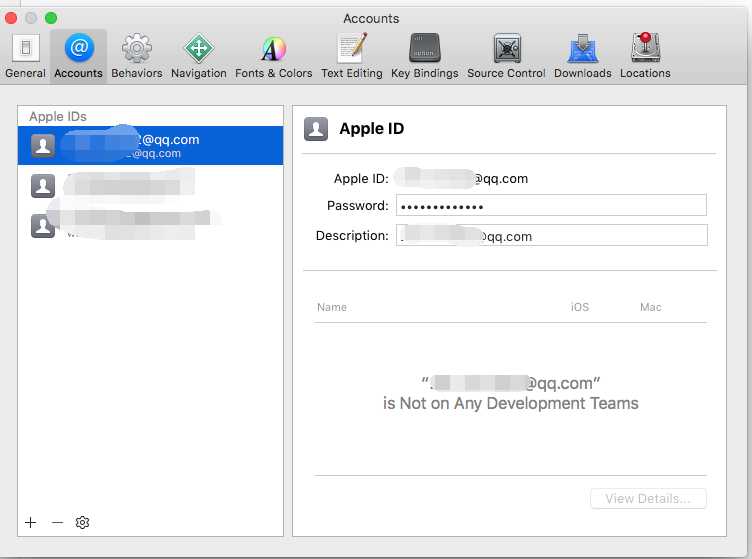Open the General preferences pane
752x559 pixels.
click(x=25, y=56)
